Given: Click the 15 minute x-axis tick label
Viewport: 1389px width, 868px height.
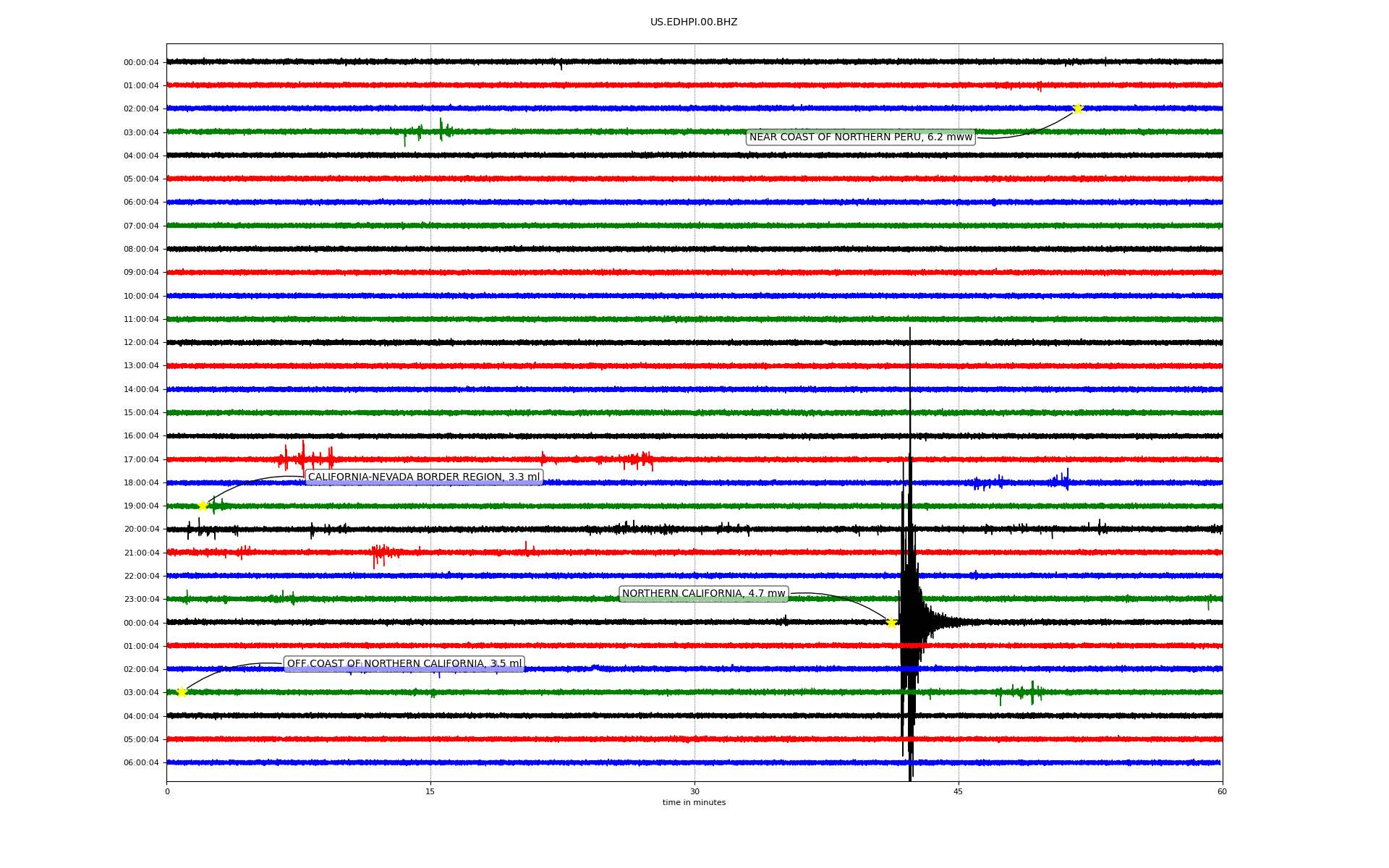Looking at the screenshot, I should click(x=430, y=792).
